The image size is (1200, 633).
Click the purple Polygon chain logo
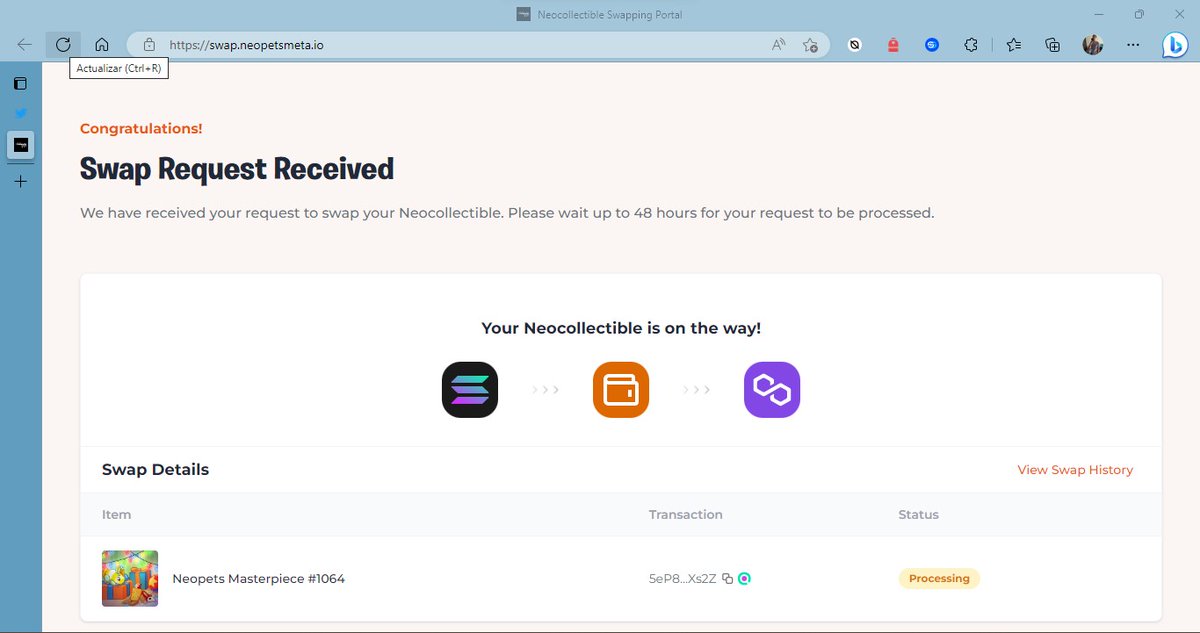772,390
